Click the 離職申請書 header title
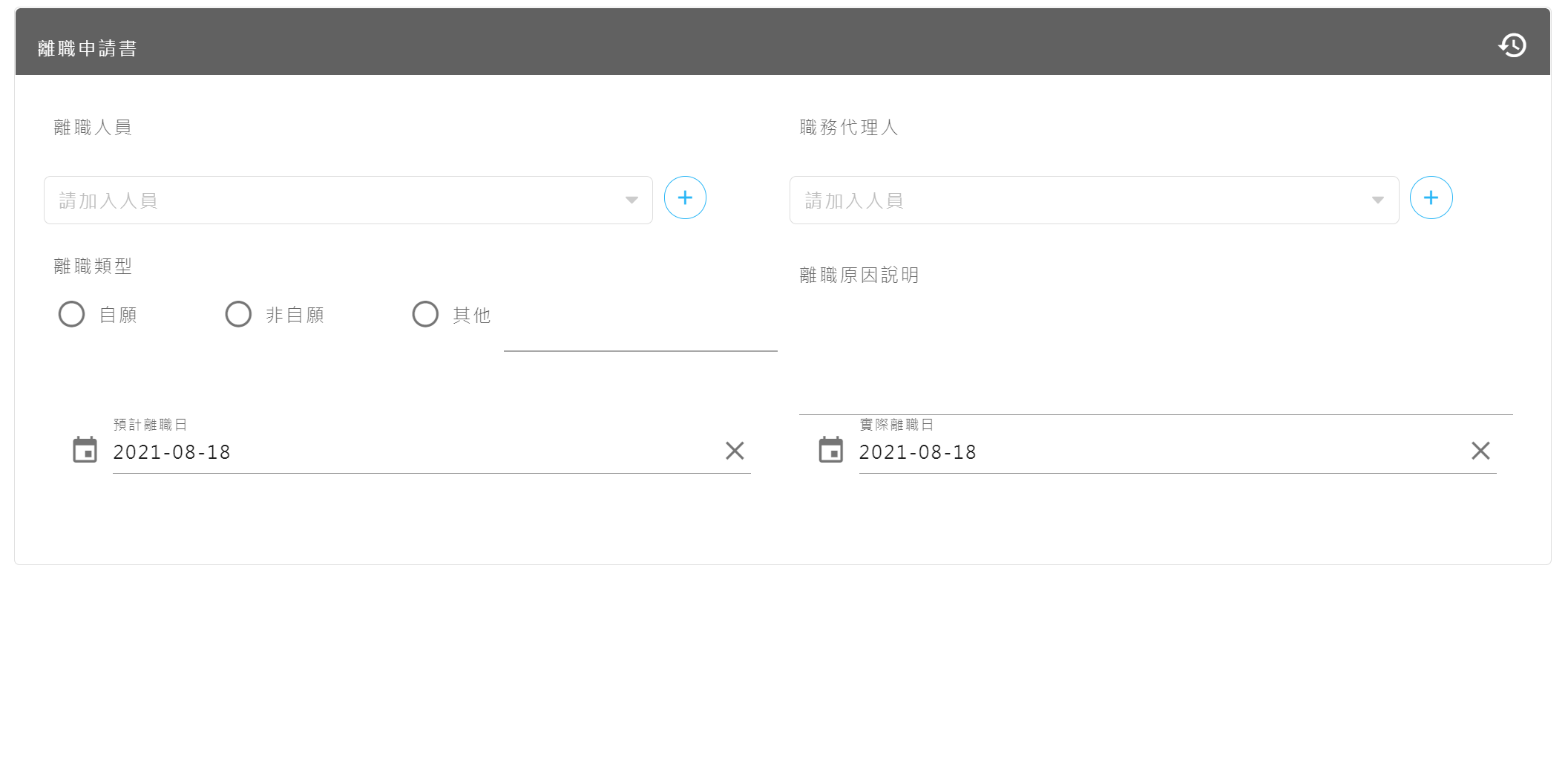The image size is (1568, 770). pyautogui.click(x=88, y=48)
